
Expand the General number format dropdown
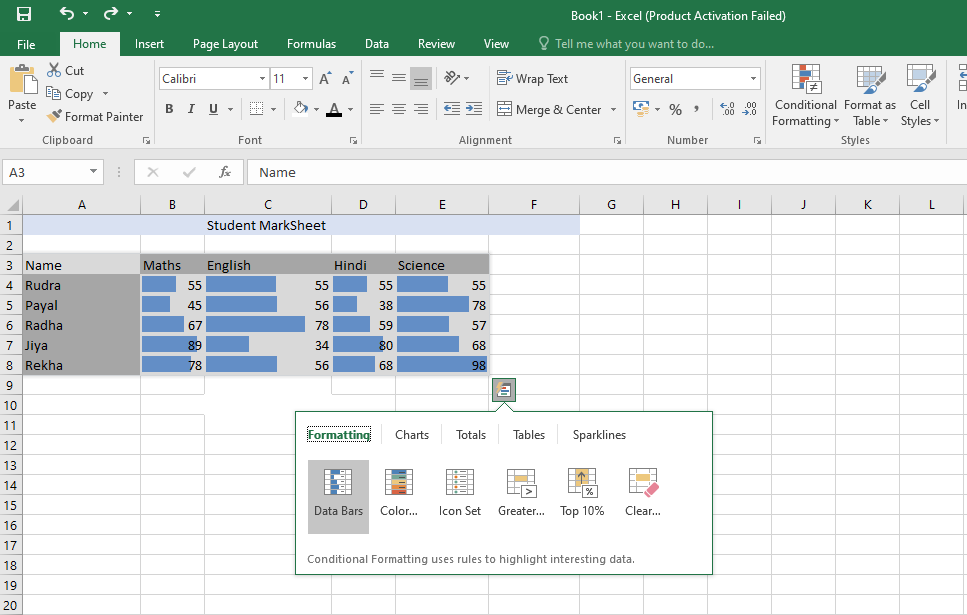point(753,79)
